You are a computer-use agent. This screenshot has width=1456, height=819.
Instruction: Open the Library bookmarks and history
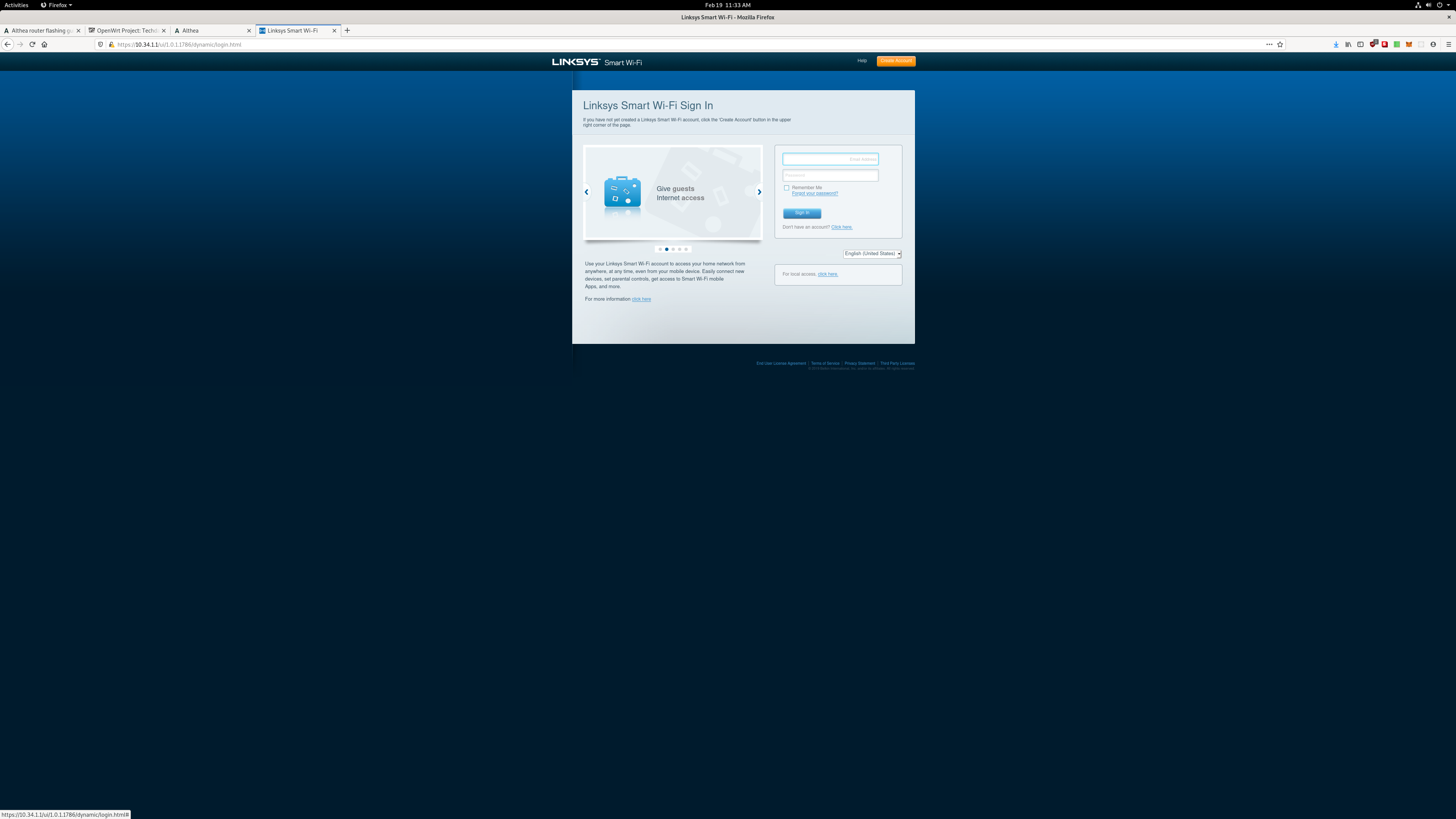tap(1348, 45)
